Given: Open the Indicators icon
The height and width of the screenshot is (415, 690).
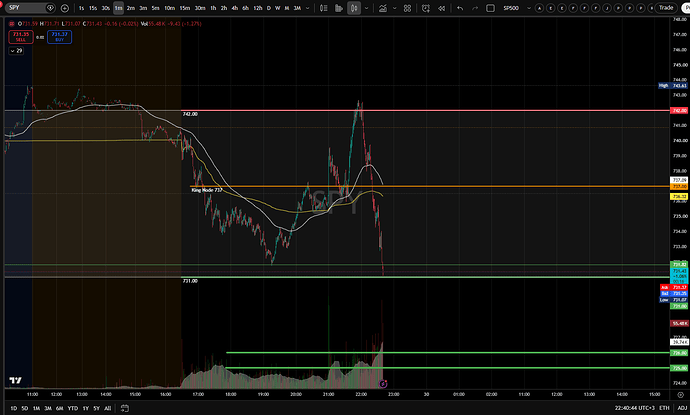Looking at the screenshot, I should click(x=383, y=8).
